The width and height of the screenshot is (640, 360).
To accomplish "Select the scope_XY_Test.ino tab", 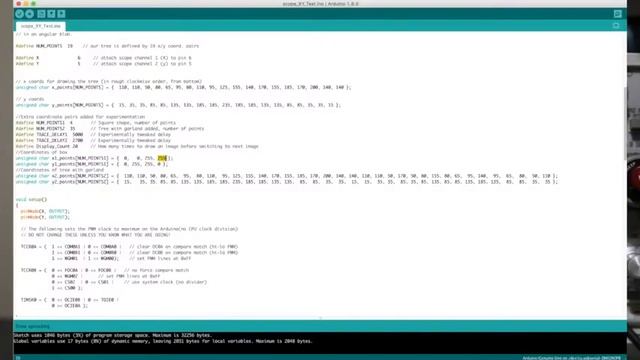I will [40, 26].
